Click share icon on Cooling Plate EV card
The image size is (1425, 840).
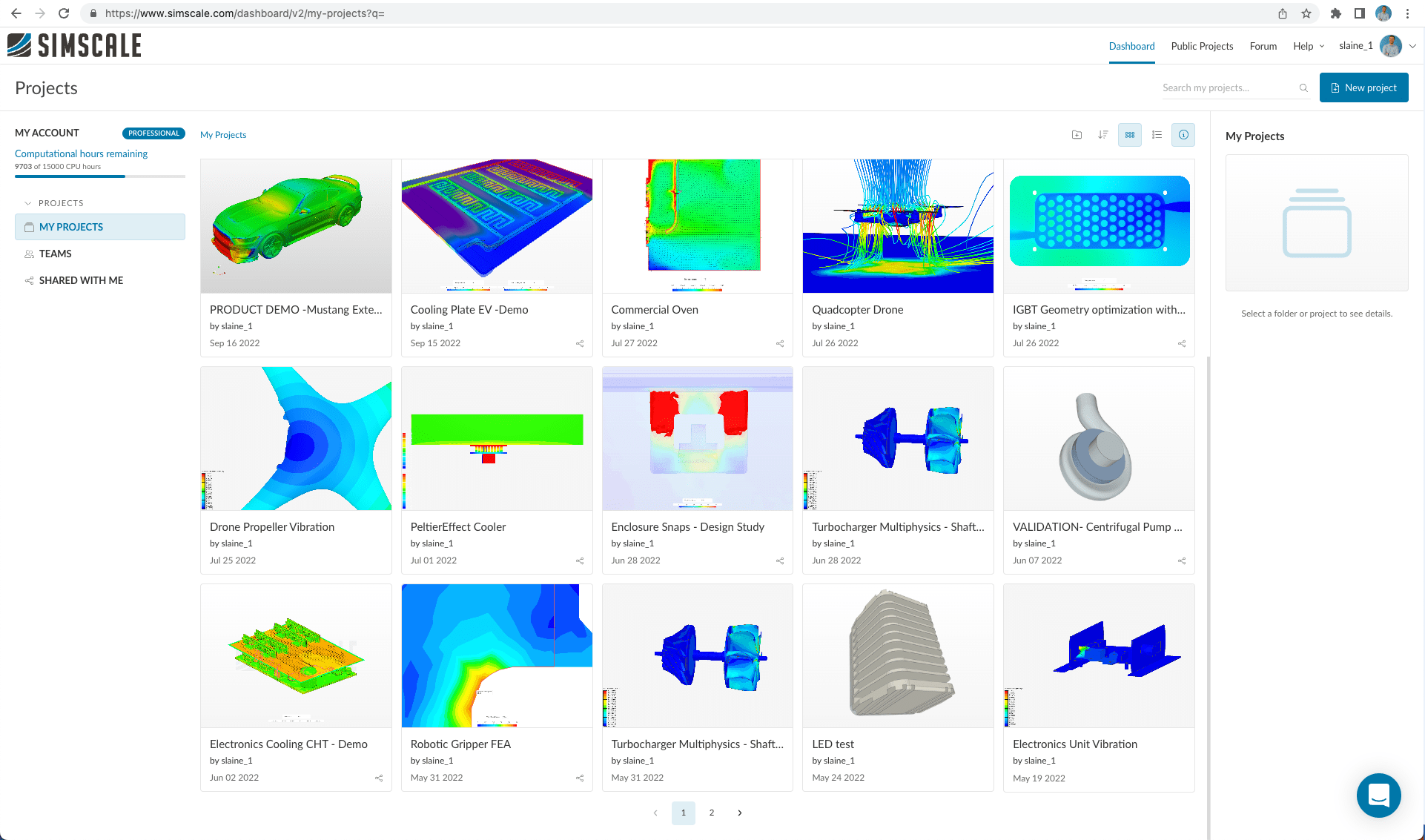[580, 343]
